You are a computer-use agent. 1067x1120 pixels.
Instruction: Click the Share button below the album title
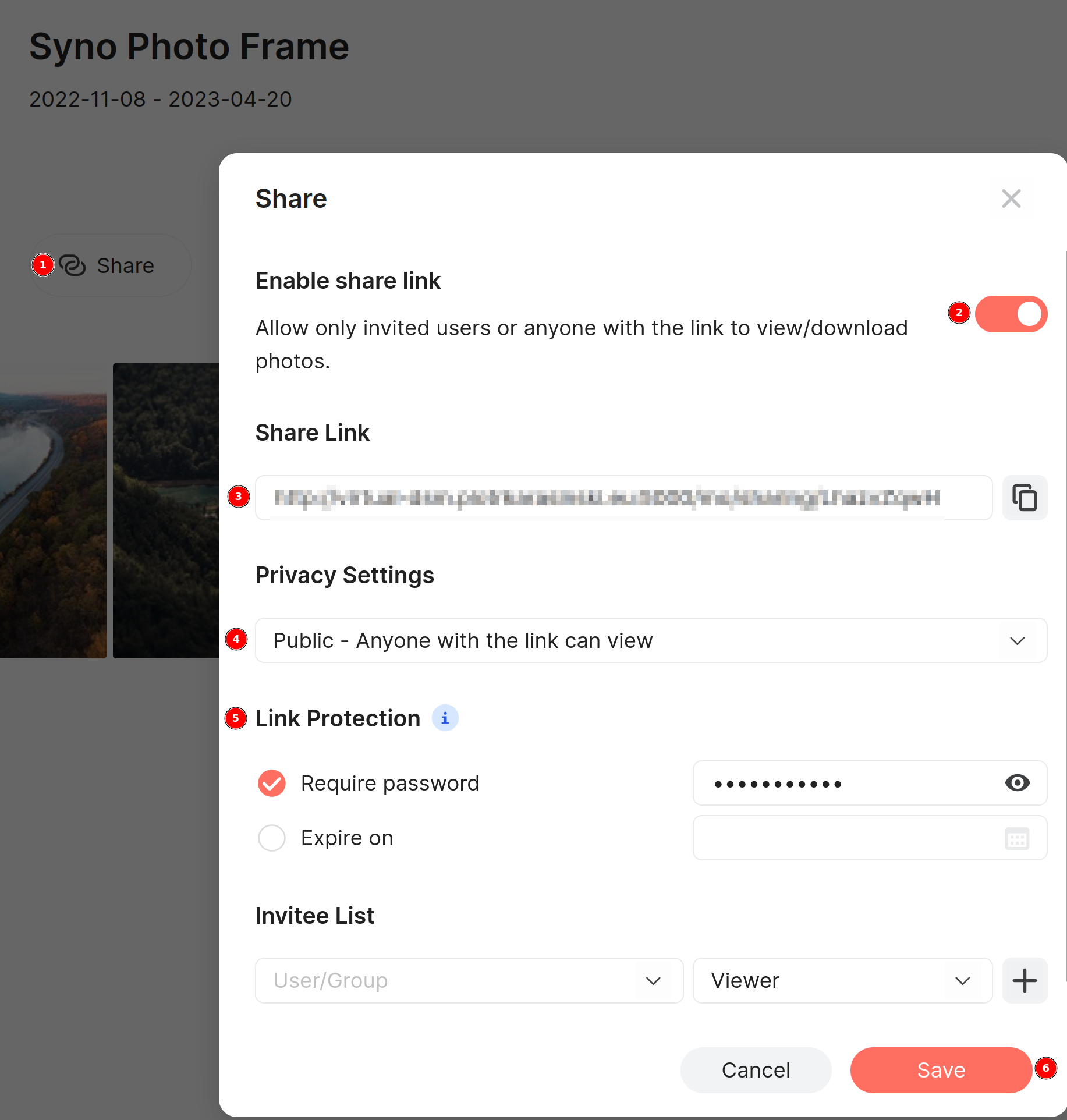pos(110,265)
